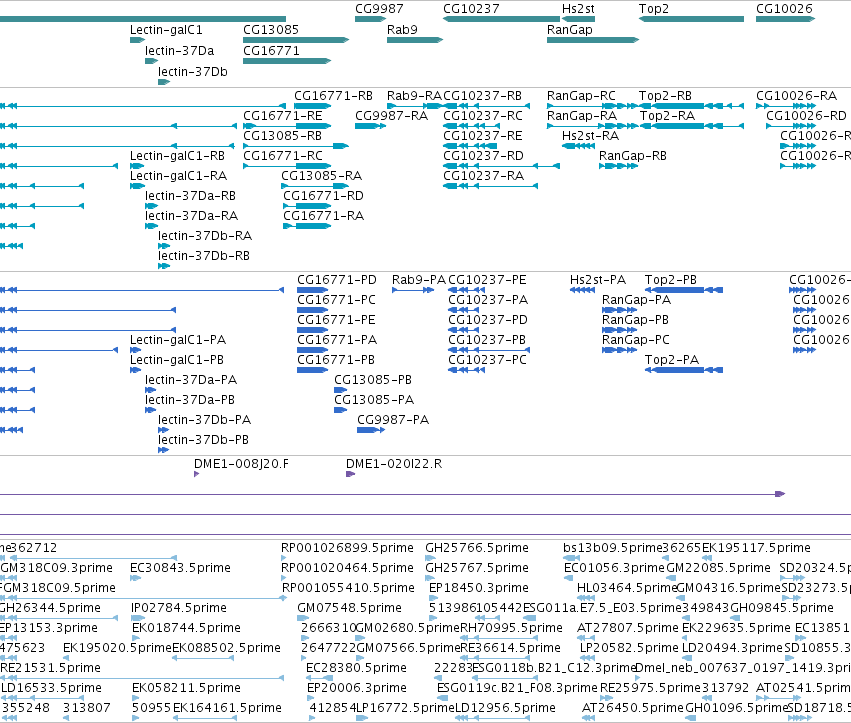Select the Top2 gene label
This screenshot has width=851, height=723.
click(x=653, y=9)
